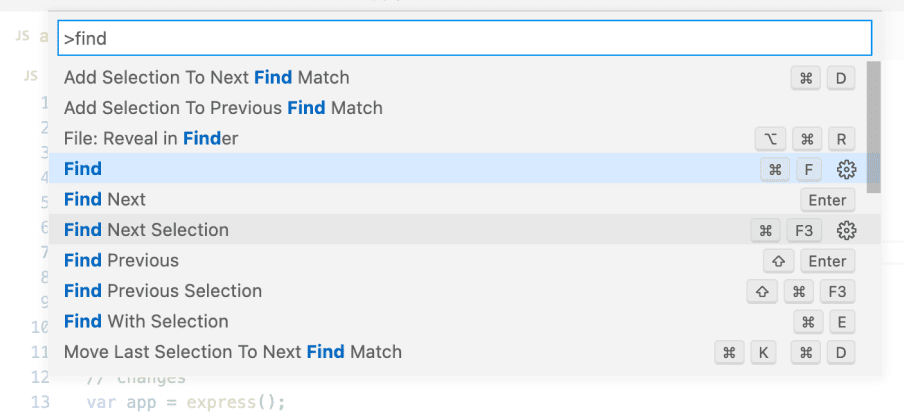Image resolution: width=905 pixels, height=418 pixels.
Task: Choose Add Selection To Previous Find Match
Action: (x=223, y=107)
